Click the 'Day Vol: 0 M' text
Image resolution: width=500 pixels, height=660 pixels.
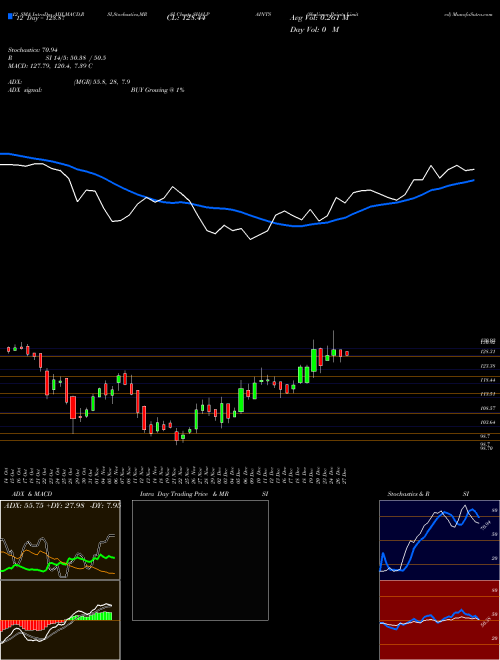(314, 30)
